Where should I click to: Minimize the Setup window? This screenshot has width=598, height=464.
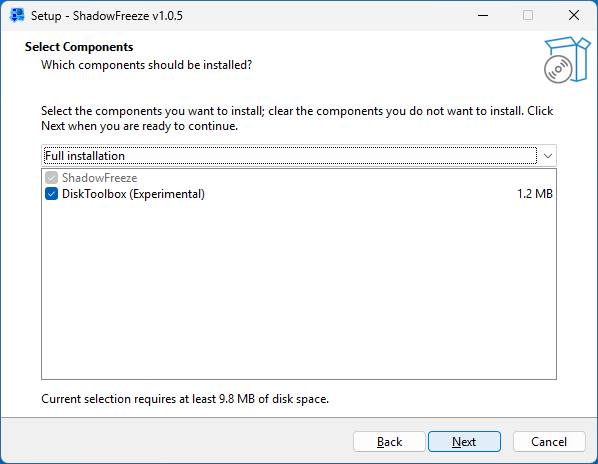pos(483,16)
